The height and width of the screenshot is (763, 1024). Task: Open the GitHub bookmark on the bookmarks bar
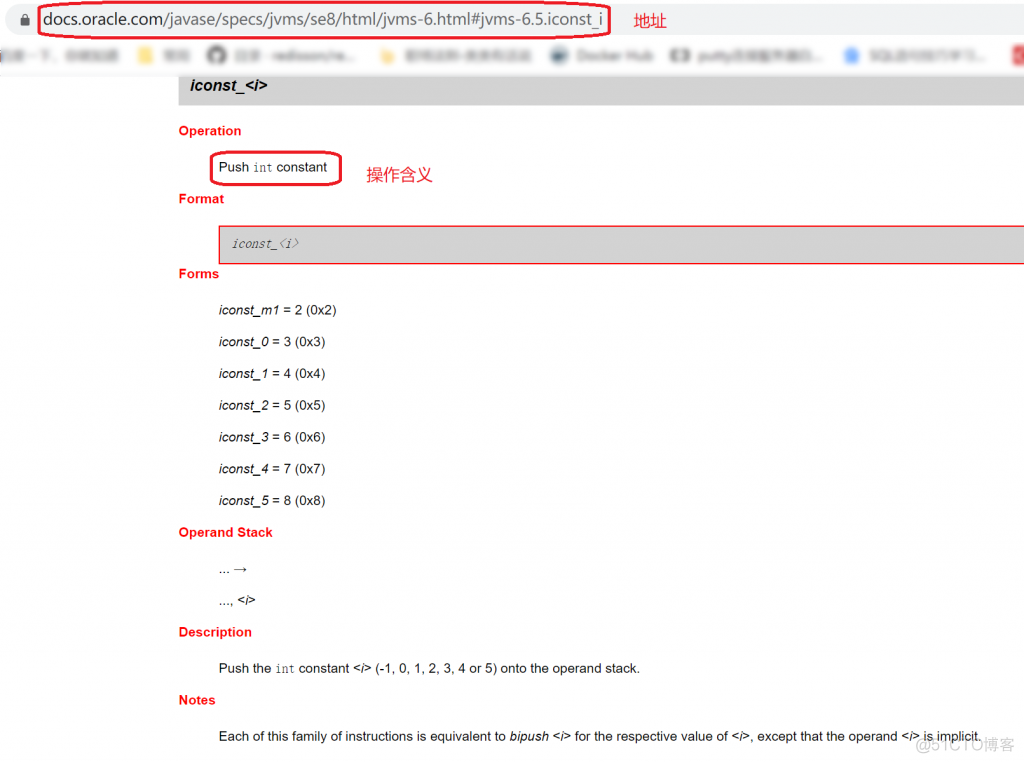[245, 56]
